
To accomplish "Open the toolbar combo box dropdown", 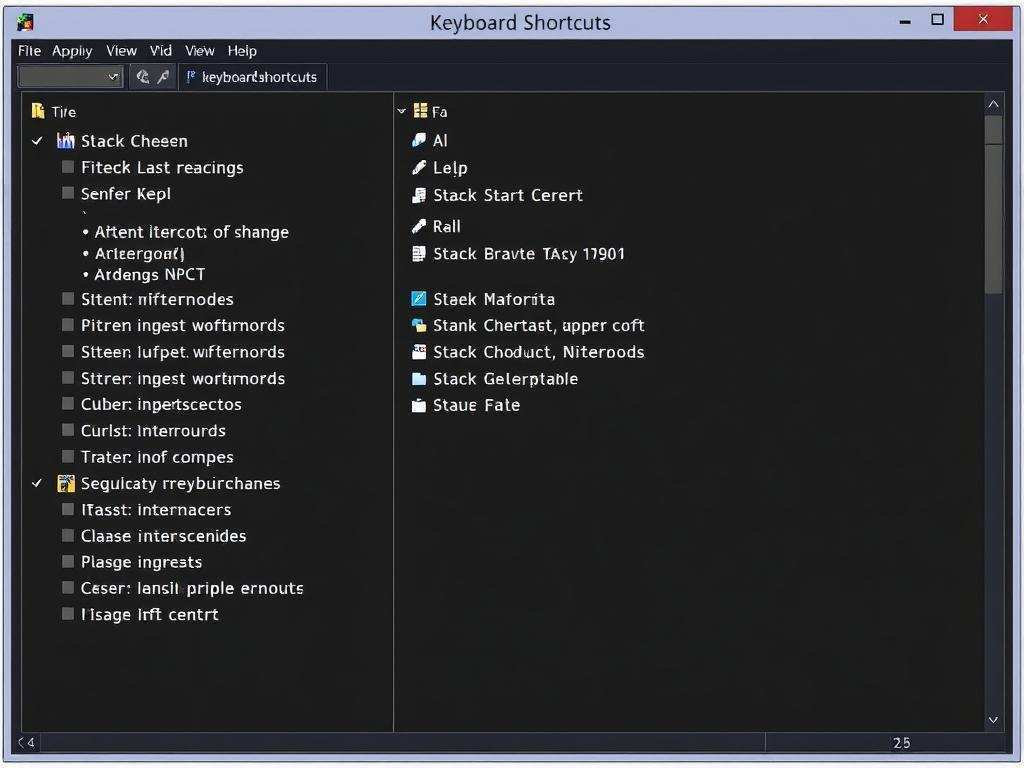I will tap(112, 77).
